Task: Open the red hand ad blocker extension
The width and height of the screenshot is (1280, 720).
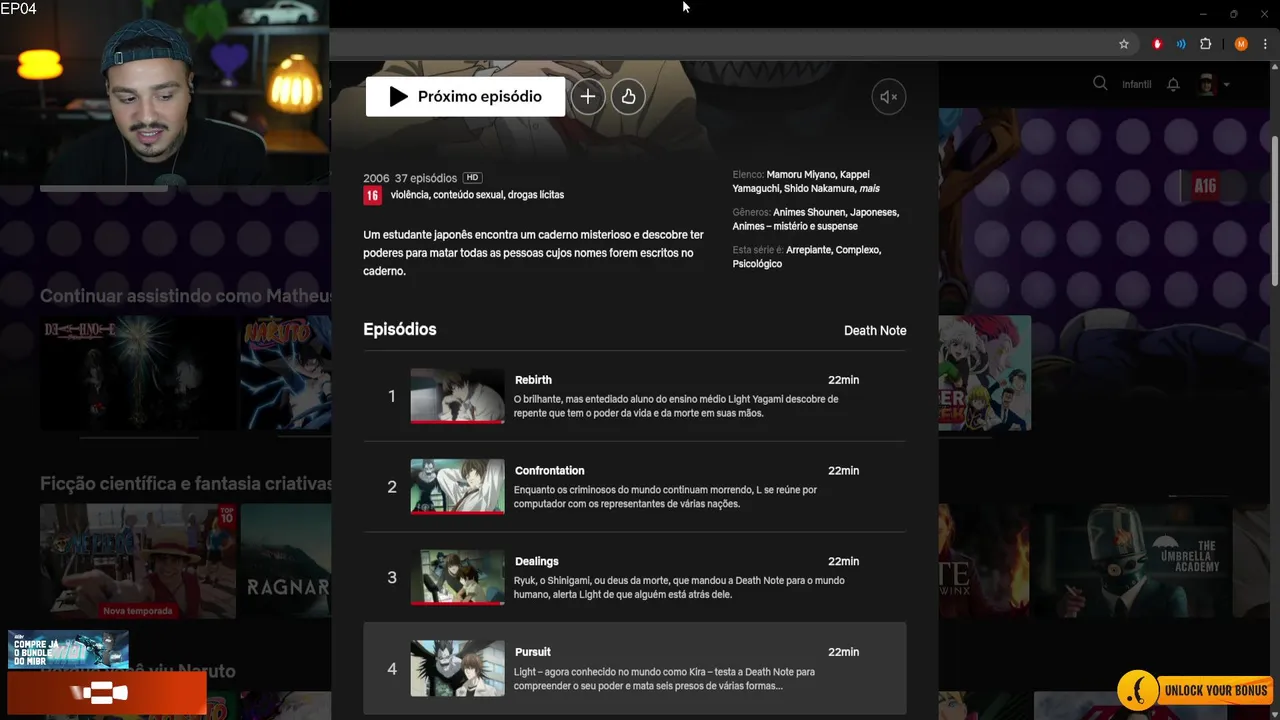Action: [1157, 44]
